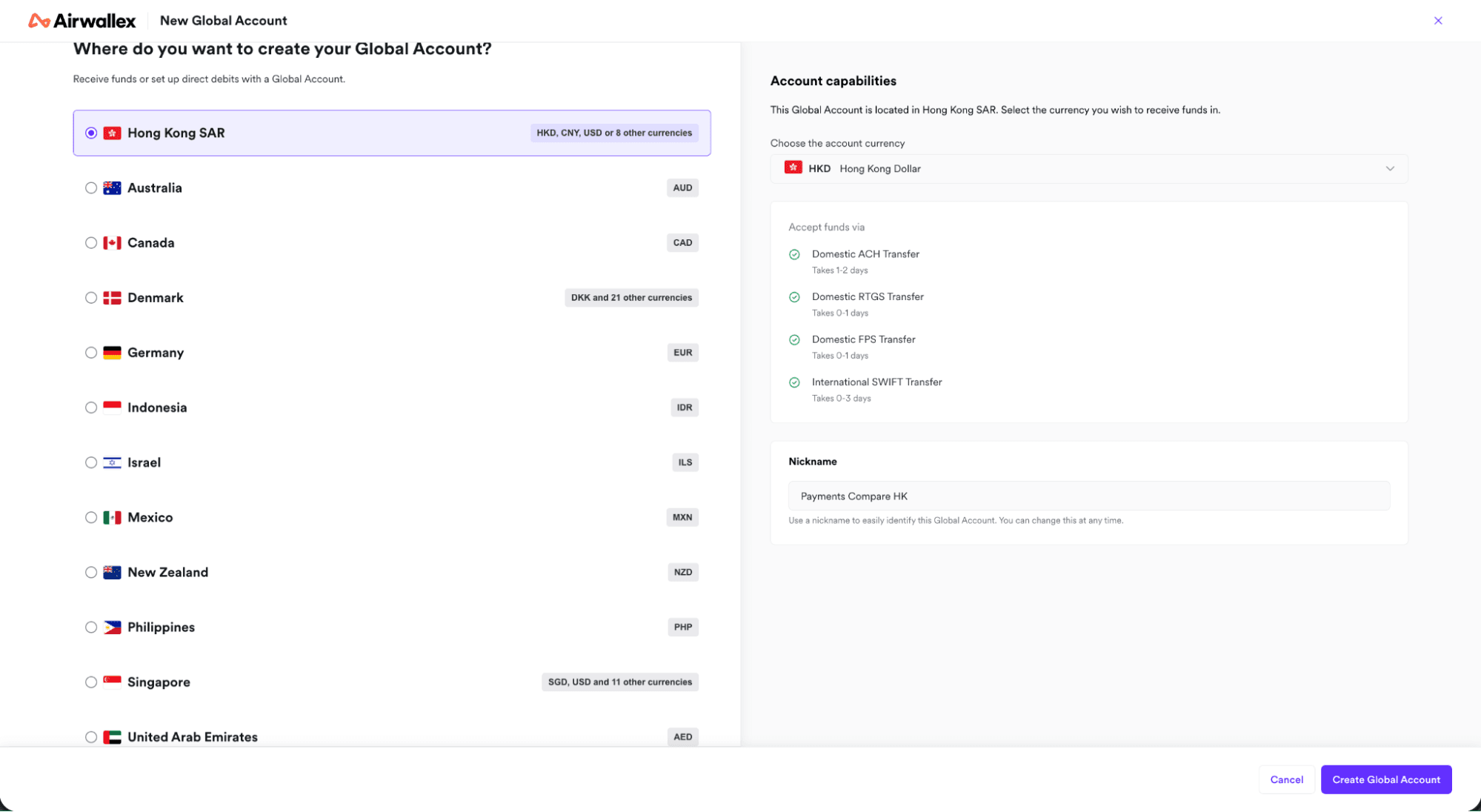Screen dimensions: 1481x812
Task: Edit the Nickname field Payments Compare HK
Action: click(x=1088, y=496)
